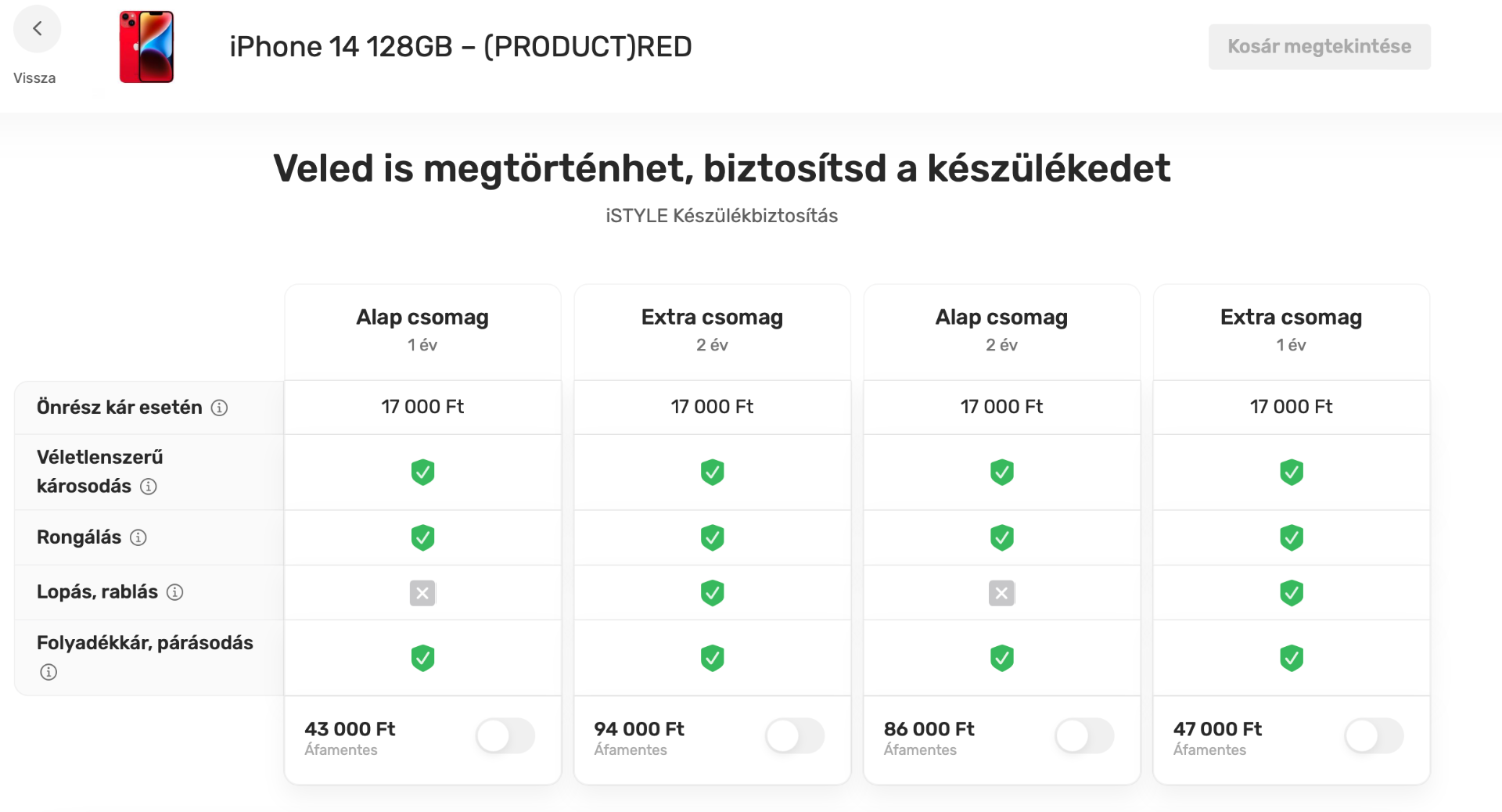Viewport: 1502px width, 812px height.
Task: Click the green shield in Rongálás under Alap csomag 1 év
Action: pos(422,537)
